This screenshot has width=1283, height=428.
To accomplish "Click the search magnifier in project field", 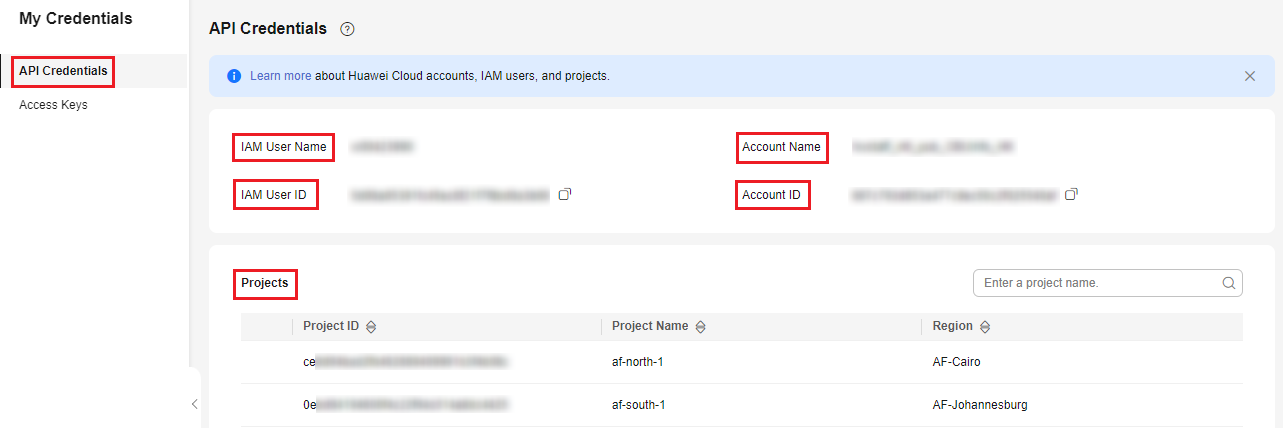I will 1229,283.
